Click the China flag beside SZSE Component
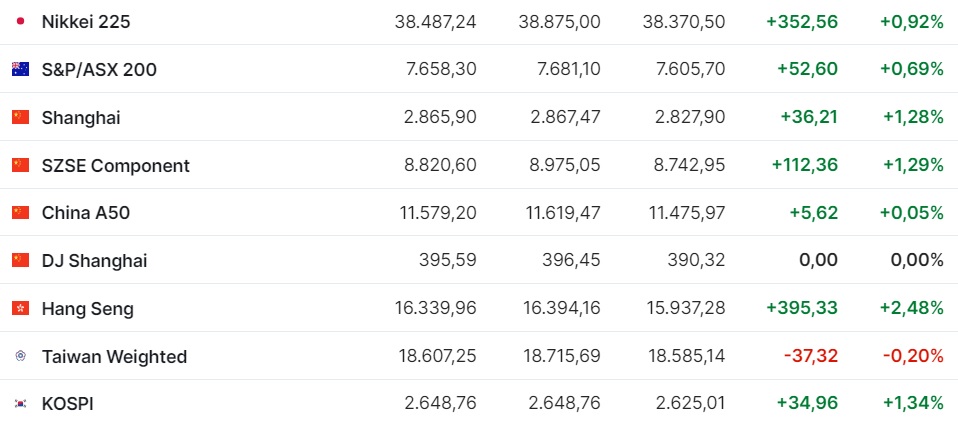The image size is (958, 424). pos(20,165)
